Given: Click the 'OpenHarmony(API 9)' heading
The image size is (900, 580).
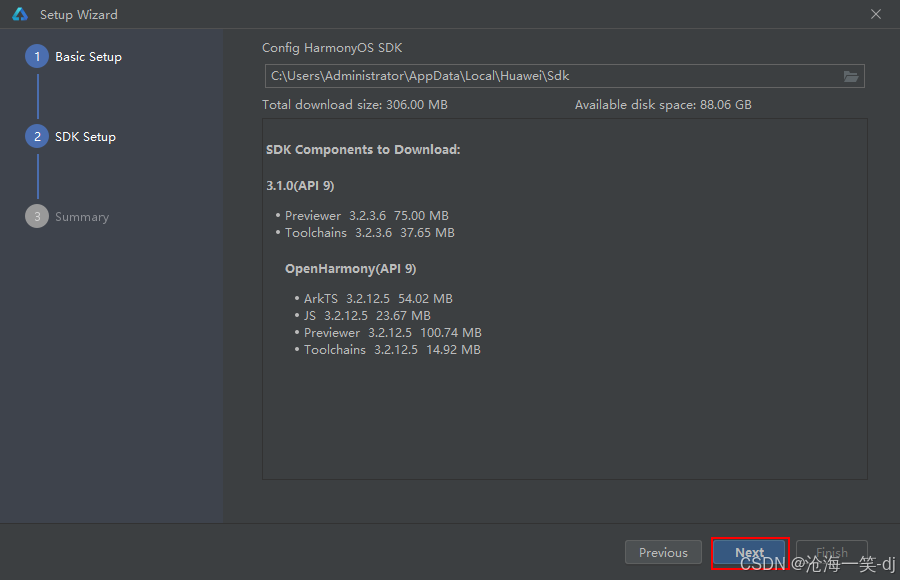Looking at the screenshot, I should [x=350, y=269].
